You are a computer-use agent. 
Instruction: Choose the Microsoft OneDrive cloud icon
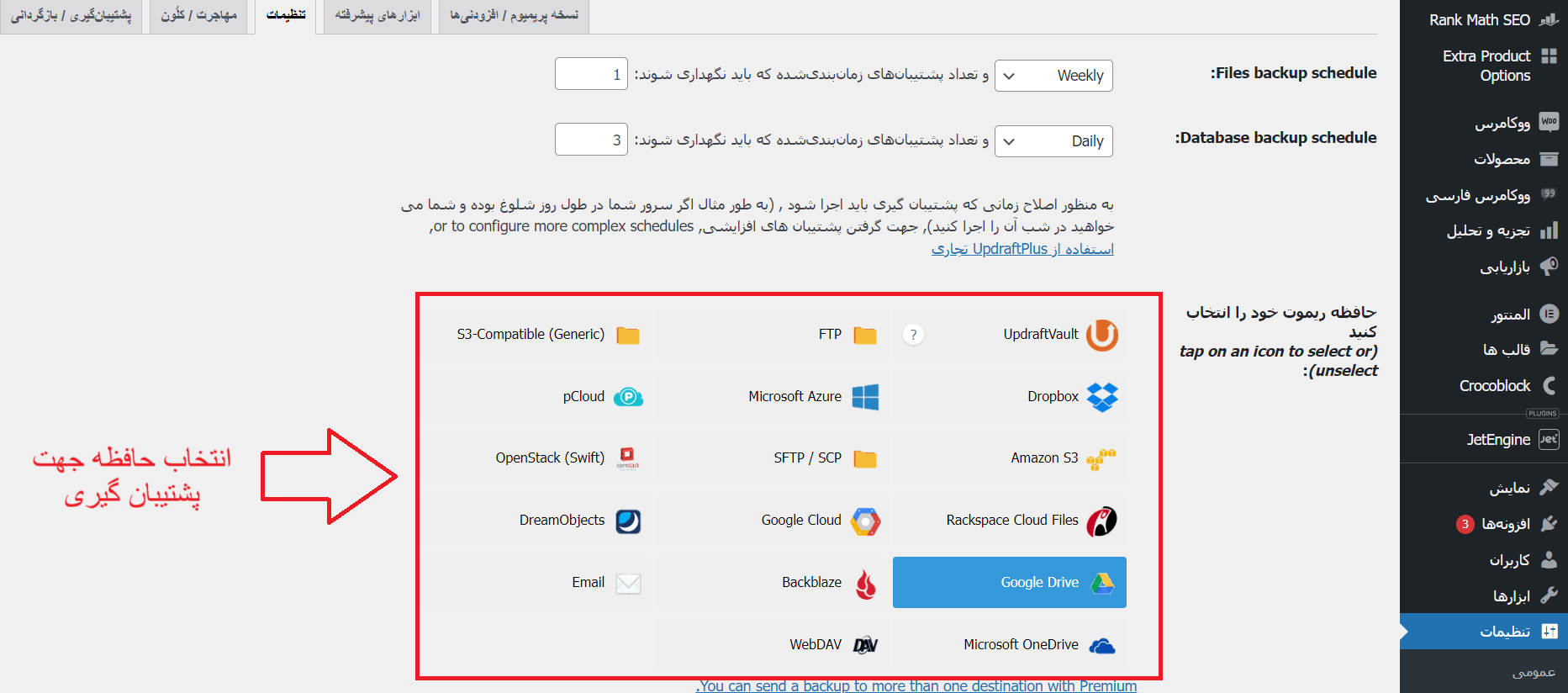(1101, 646)
